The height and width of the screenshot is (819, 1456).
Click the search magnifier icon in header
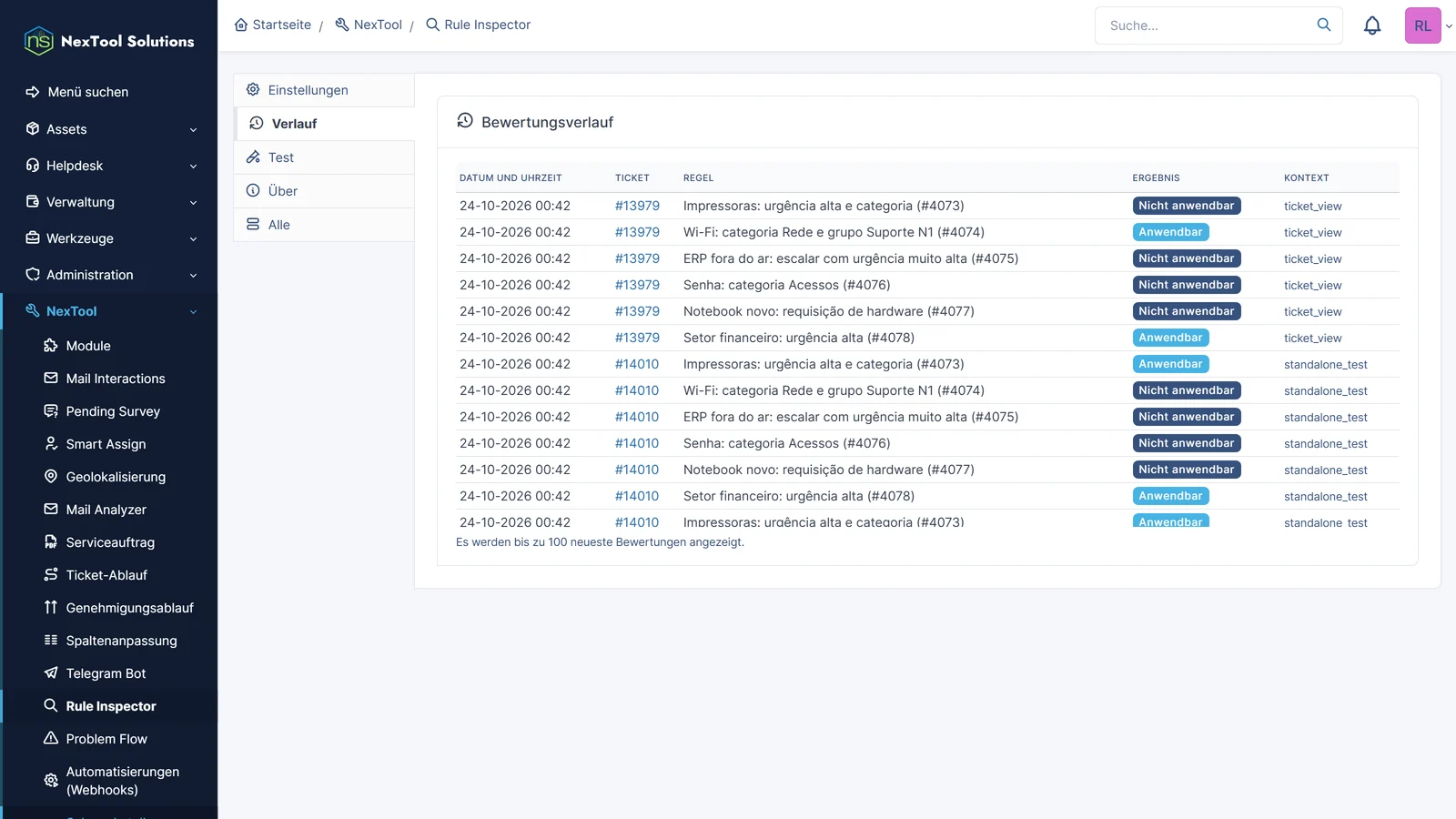click(1324, 25)
